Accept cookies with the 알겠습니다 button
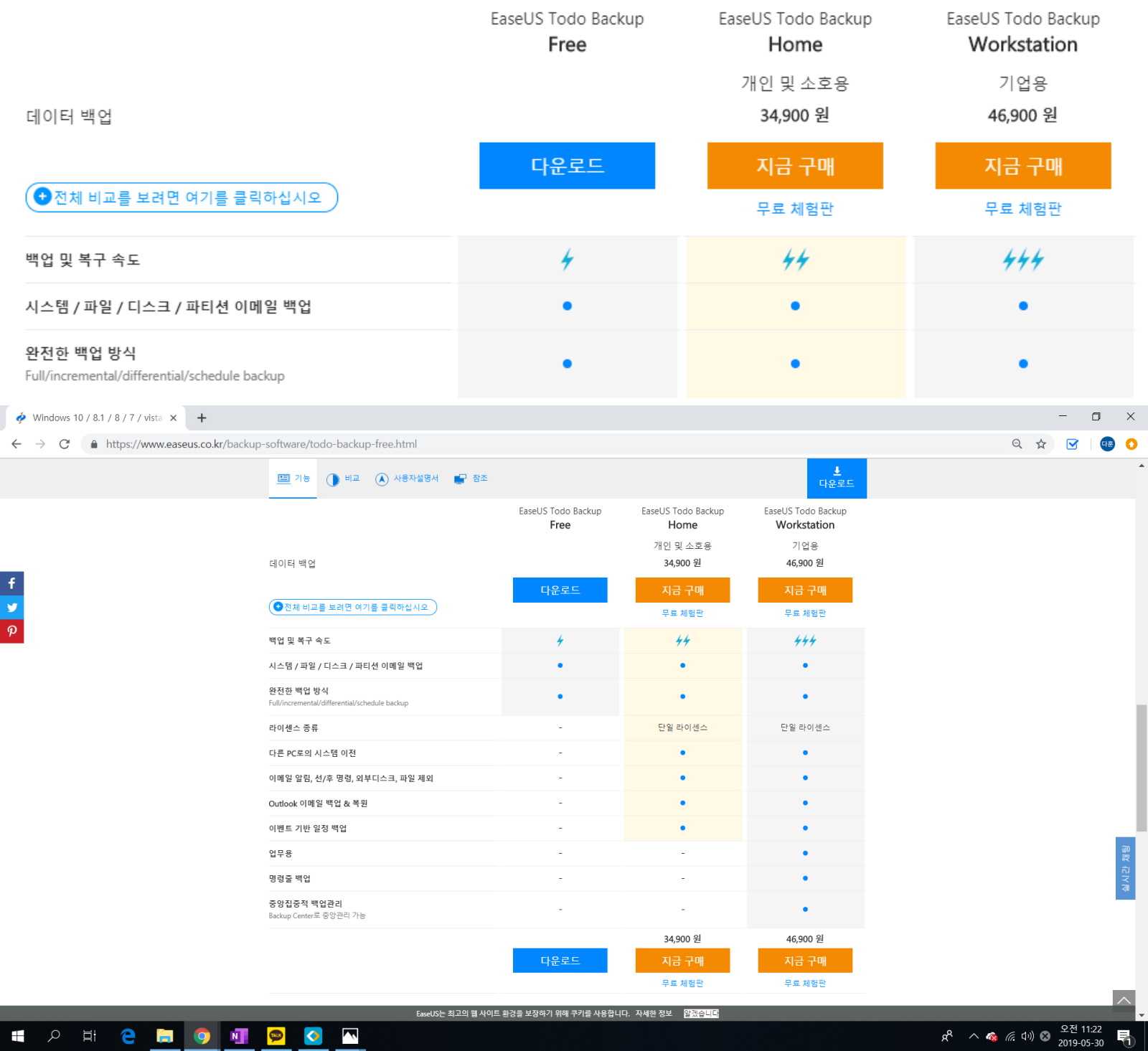The height and width of the screenshot is (1051, 1148). [x=701, y=1014]
